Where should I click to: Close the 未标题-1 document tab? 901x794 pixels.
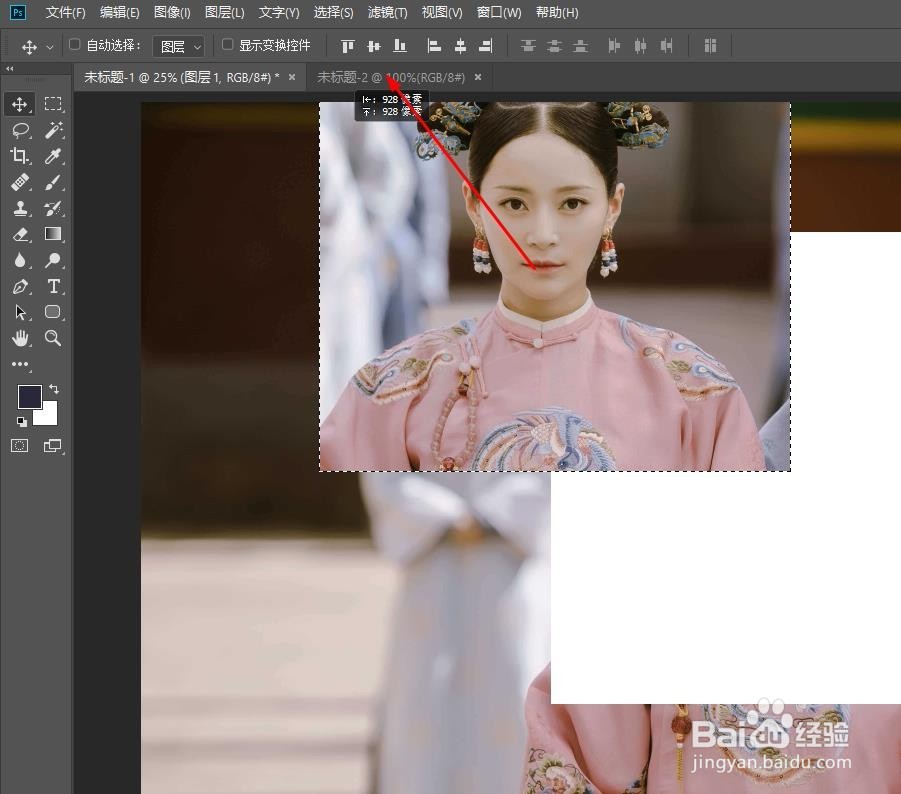pyautogui.click(x=292, y=77)
